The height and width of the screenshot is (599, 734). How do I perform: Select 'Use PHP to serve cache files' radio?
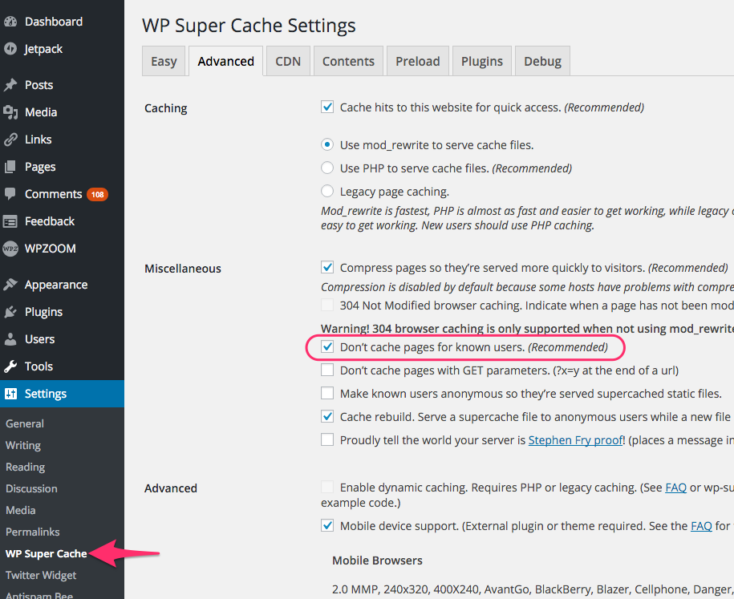pyautogui.click(x=327, y=168)
